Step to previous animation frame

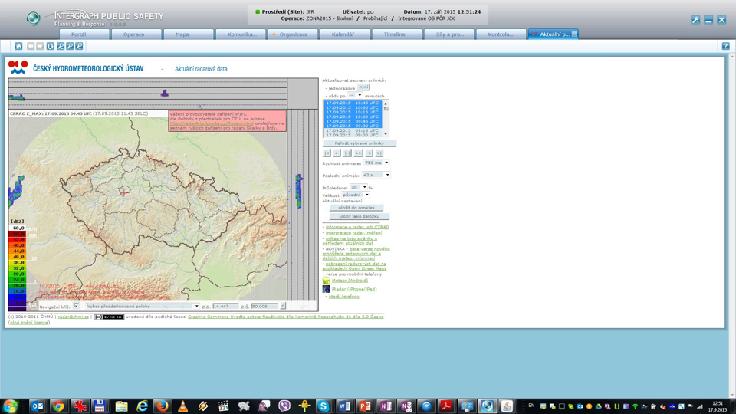click(x=337, y=153)
